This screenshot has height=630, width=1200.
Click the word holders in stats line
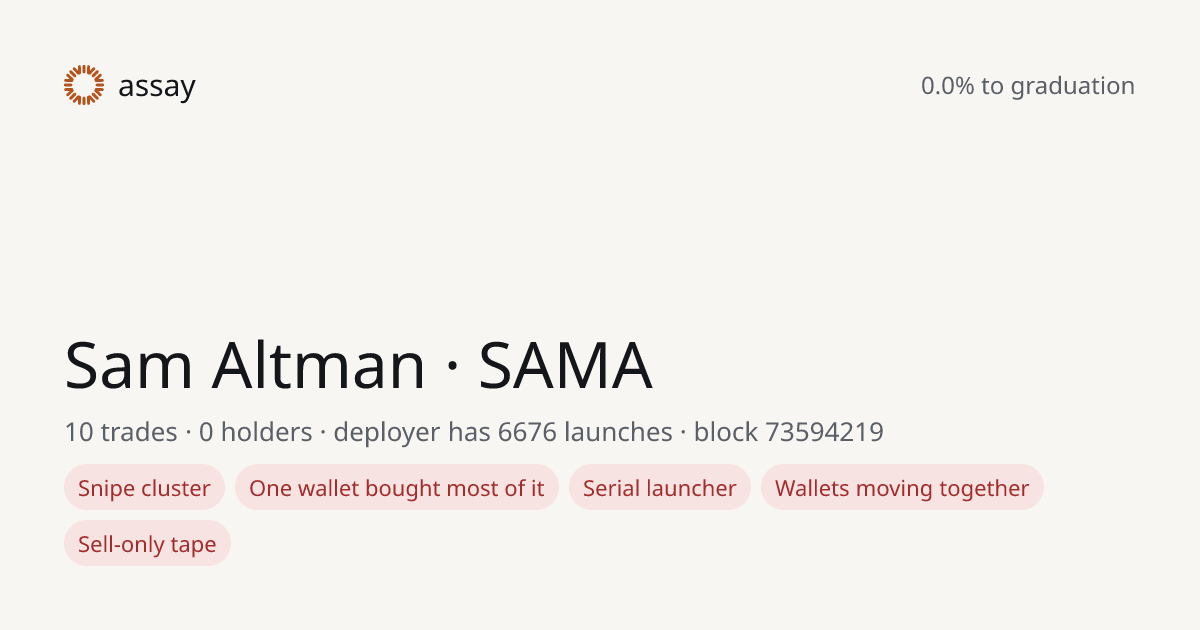click(267, 432)
